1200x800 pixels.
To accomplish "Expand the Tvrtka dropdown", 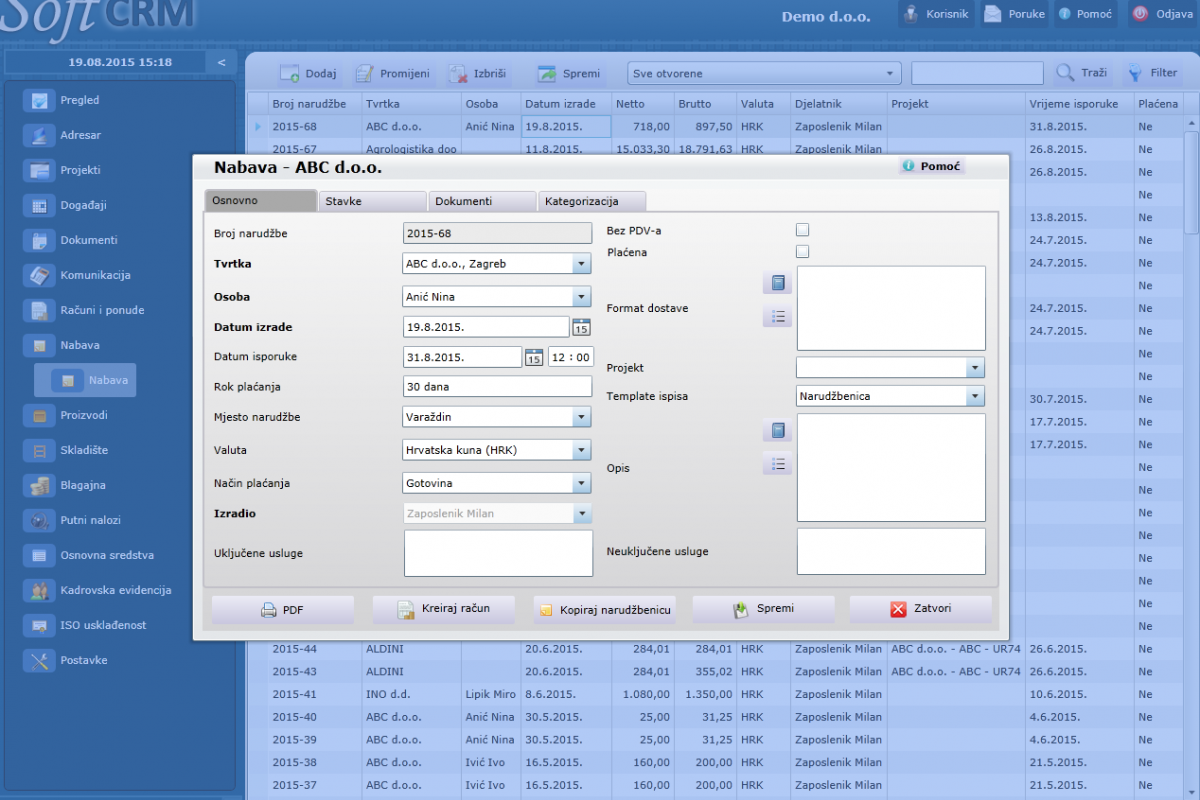I will pyautogui.click(x=582, y=264).
